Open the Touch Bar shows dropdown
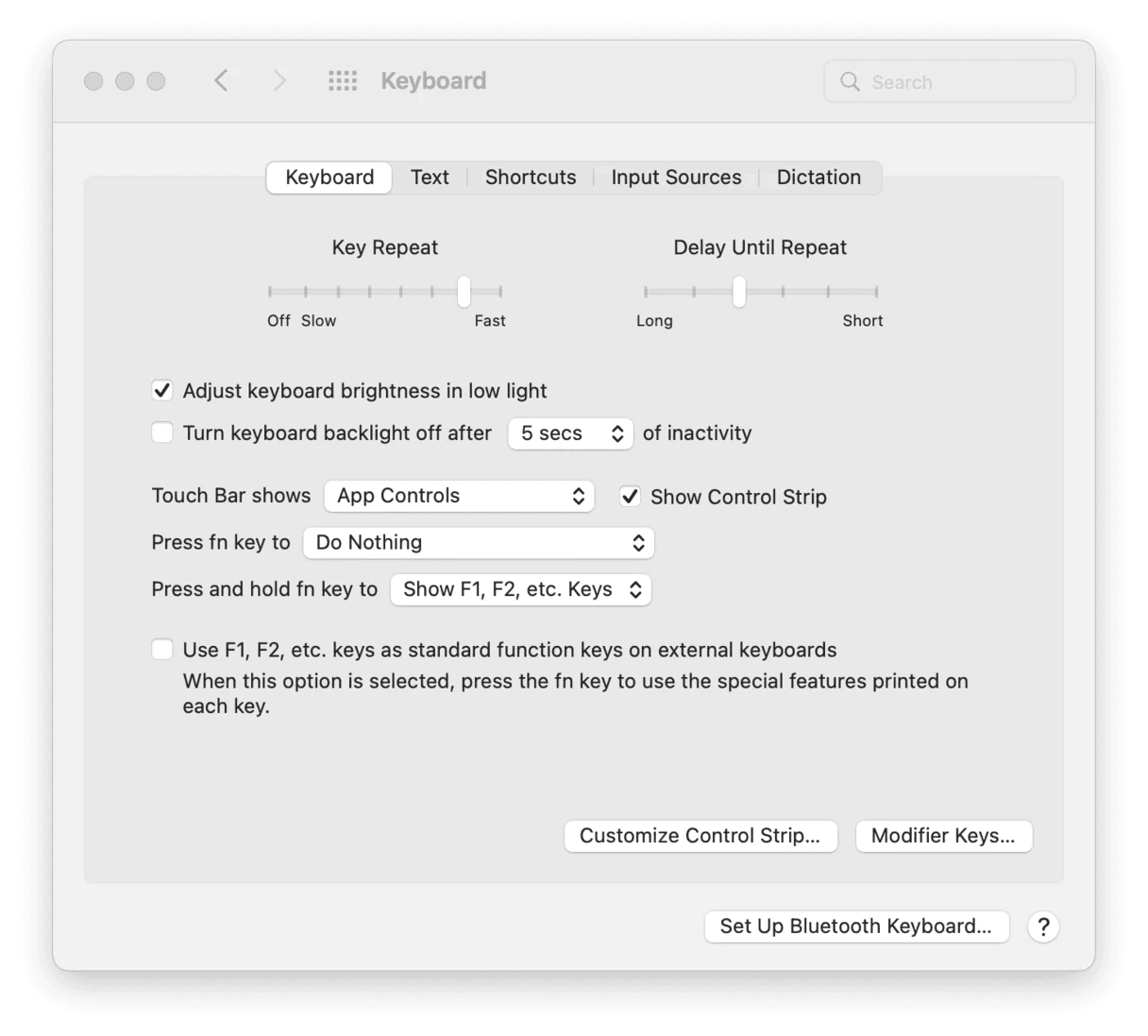 tap(459, 496)
